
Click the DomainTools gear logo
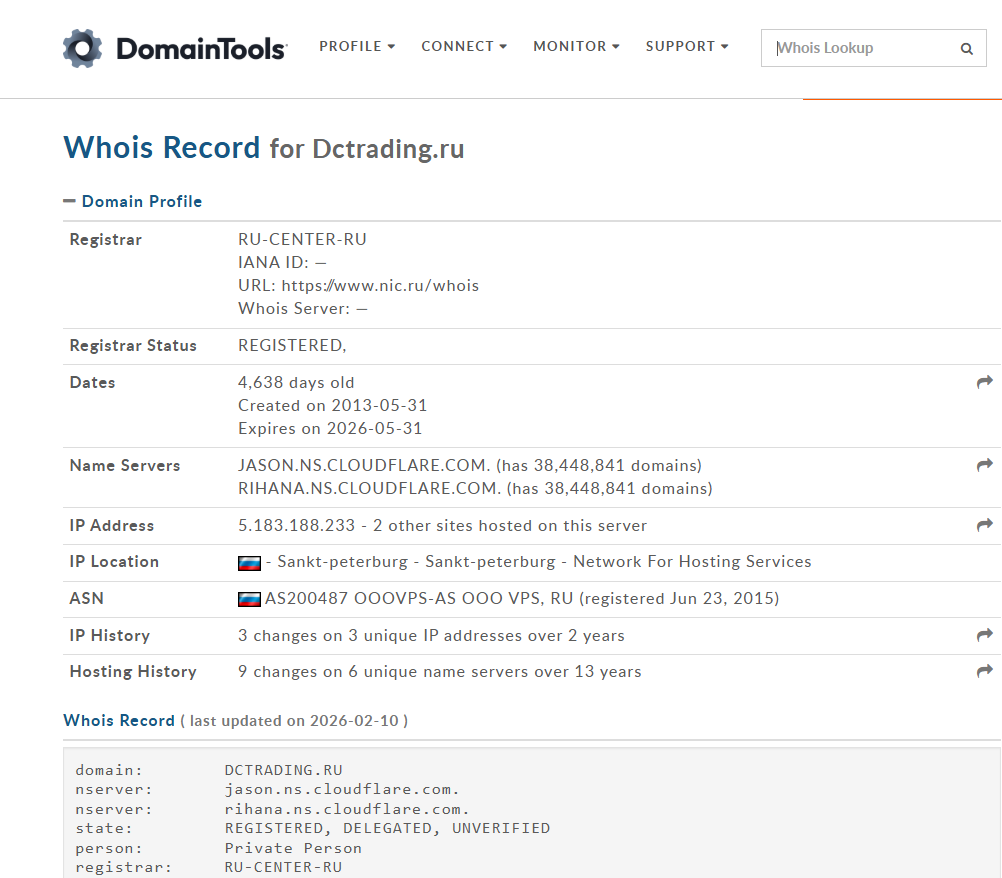coord(82,48)
